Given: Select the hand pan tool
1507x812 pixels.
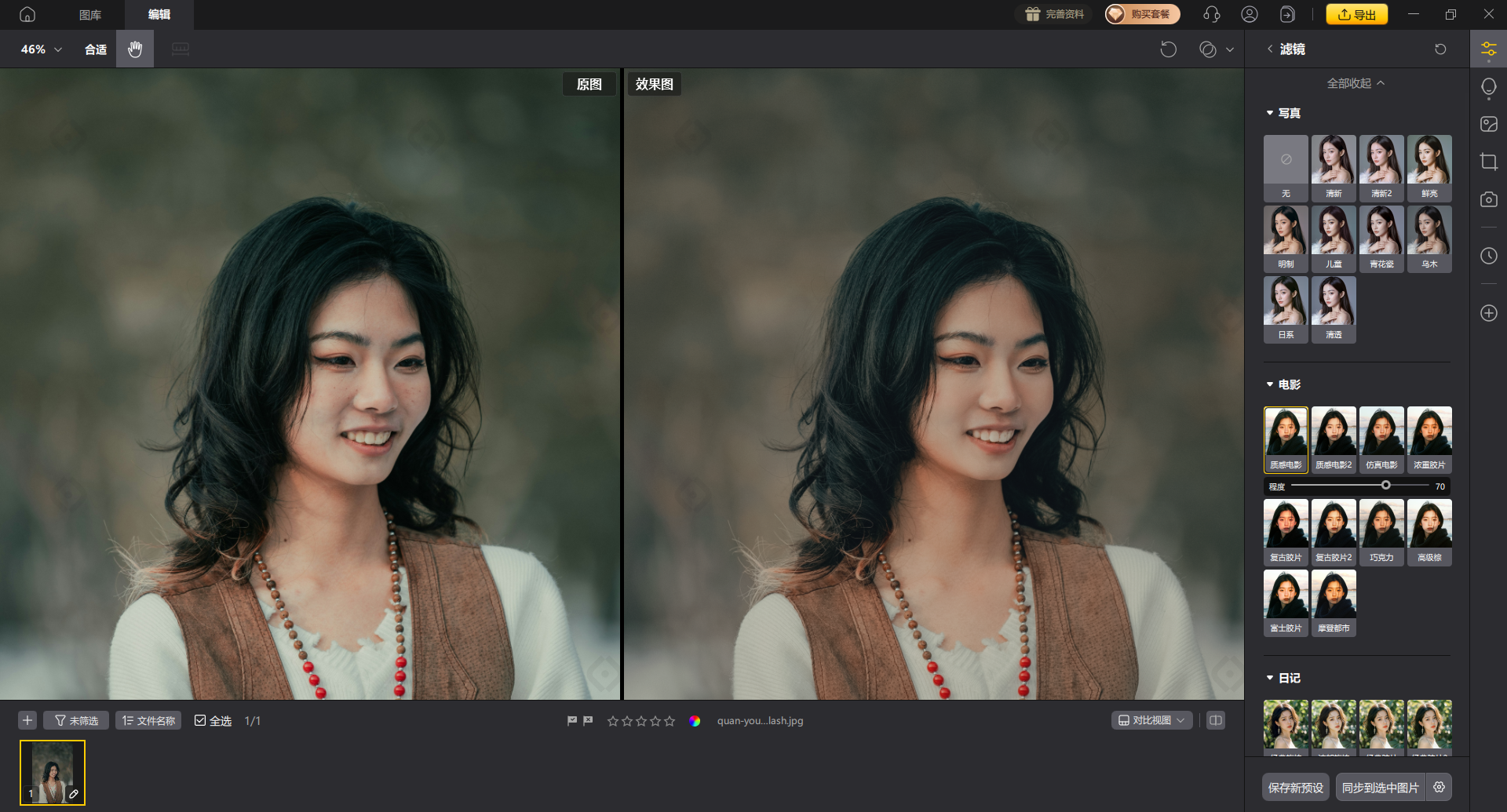Looking at the screenshot, I should coord(135,49).
